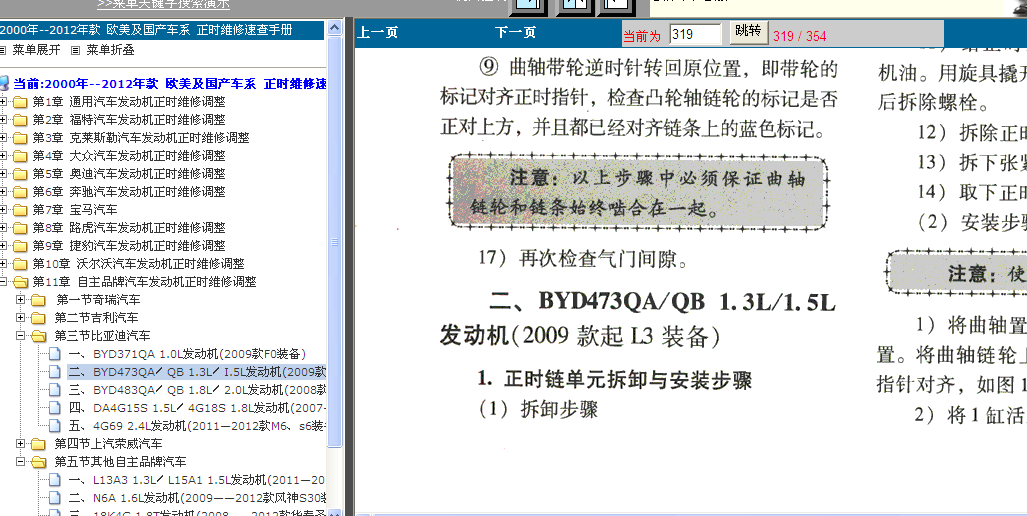Click the folder icon of 第1章 通用汽车
Image resolution: width=1027 pixels, height=516 pixels.
[20, 102]
